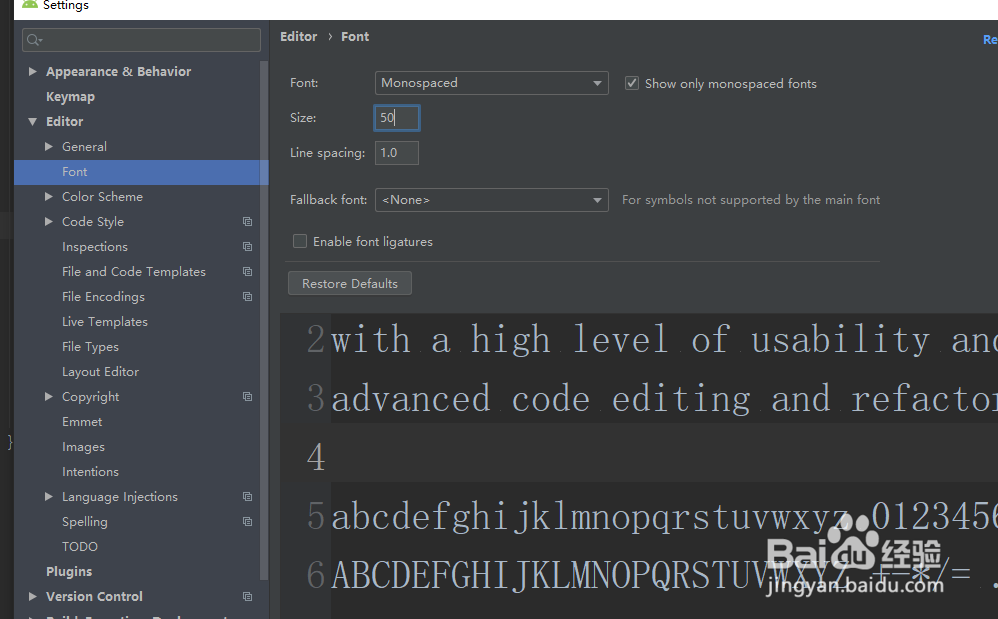Open File and Code Templates settings

[x=134, y=272]
